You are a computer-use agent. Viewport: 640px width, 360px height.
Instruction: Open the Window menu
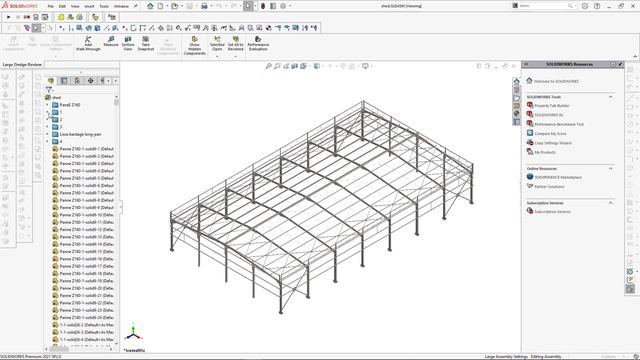pos(121,6)
